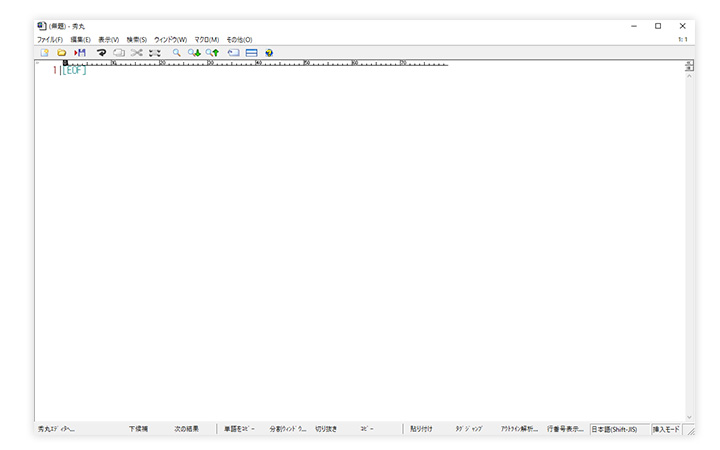Click the vertical scrollbar down arrow
The width and height of the screenshot is (720, 450).
(x=689, y=417)
